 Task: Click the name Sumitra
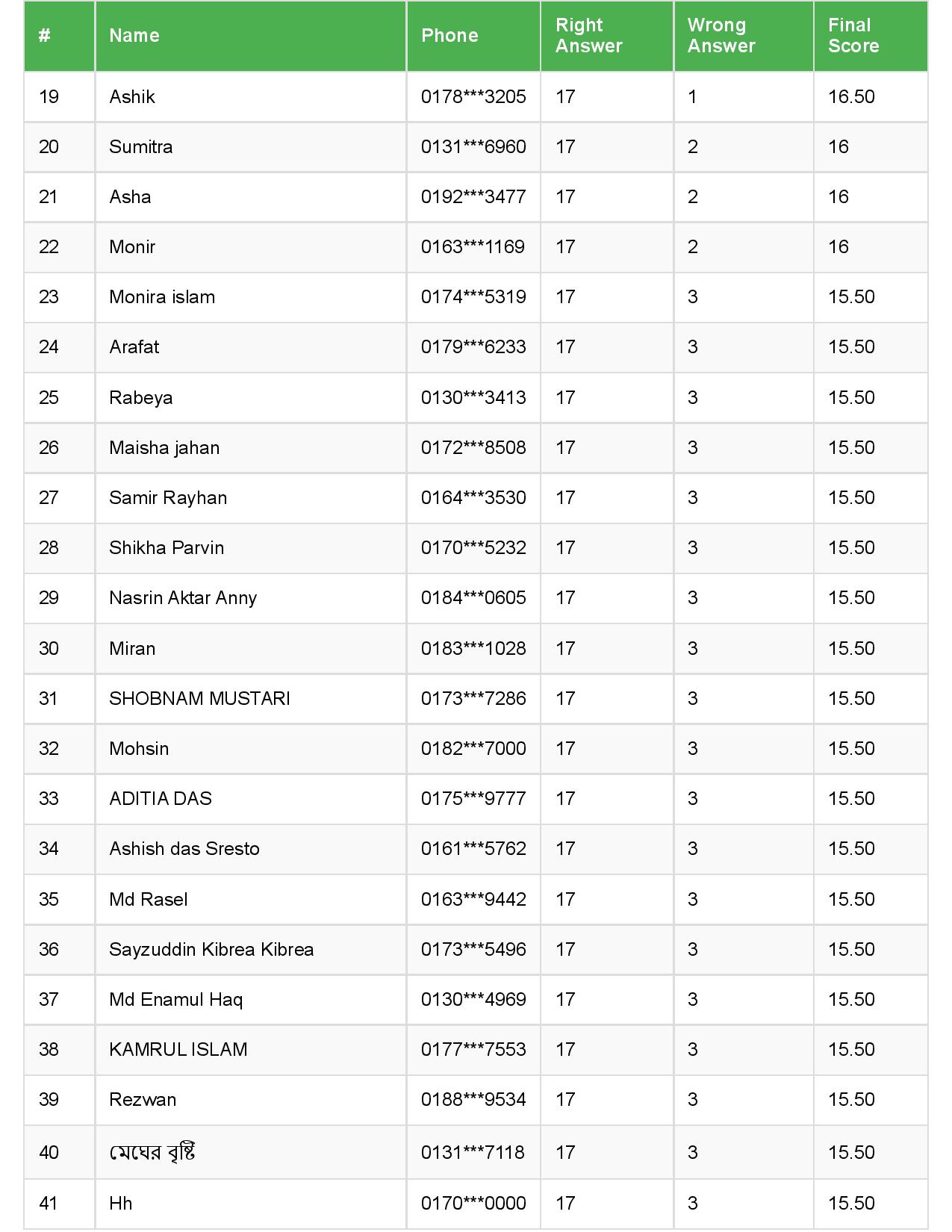click(x=140, y=147)
